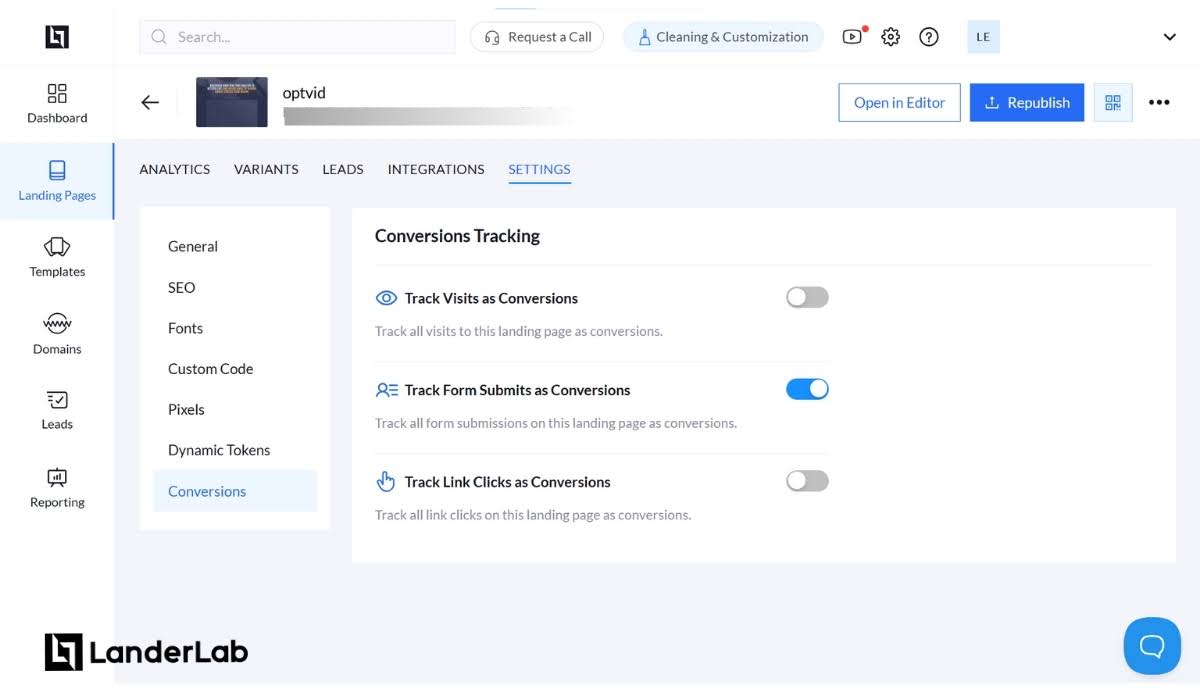
Task: Click the help question mark icon
Action: click(929, 37)
